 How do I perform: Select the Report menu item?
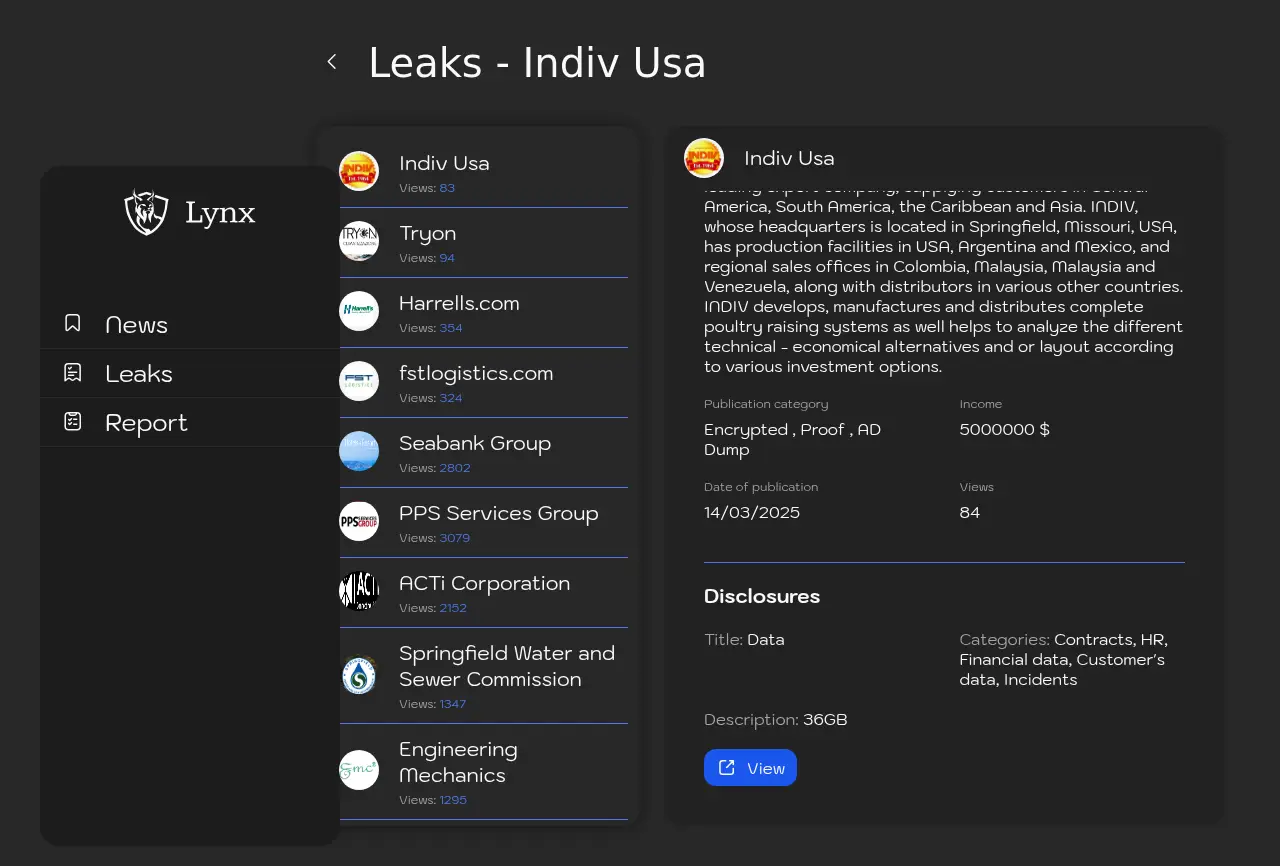tap(146, 423)
